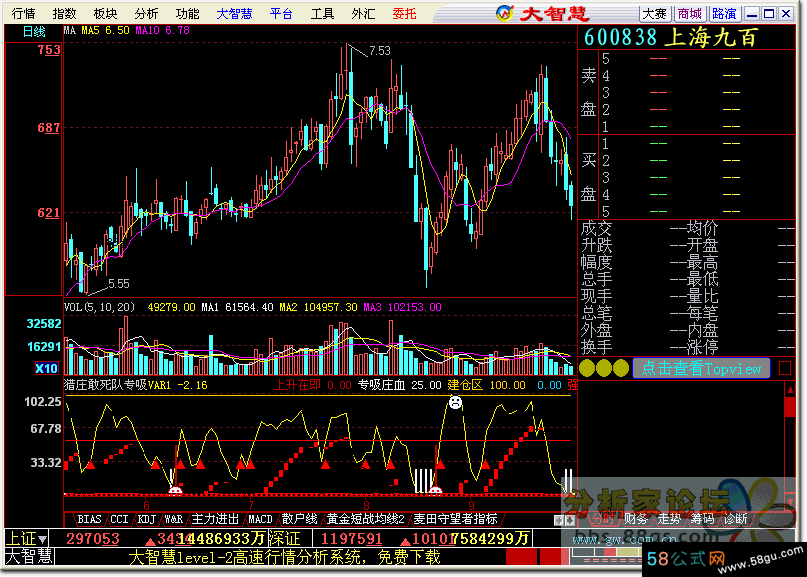
Task: Click the 路演 button
Action: pos(724,14)
